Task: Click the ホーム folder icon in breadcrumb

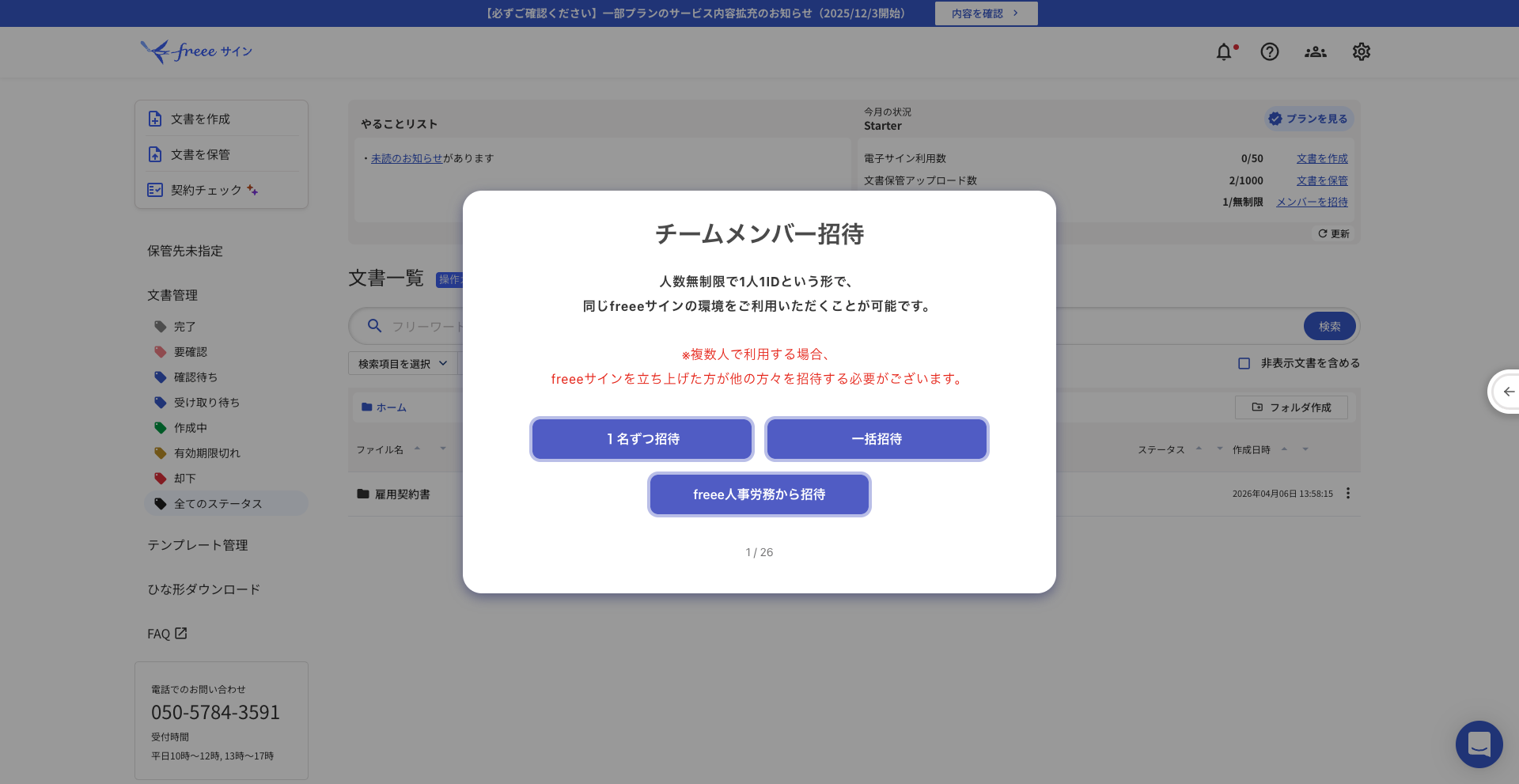Action: click(x=367, y=407)
